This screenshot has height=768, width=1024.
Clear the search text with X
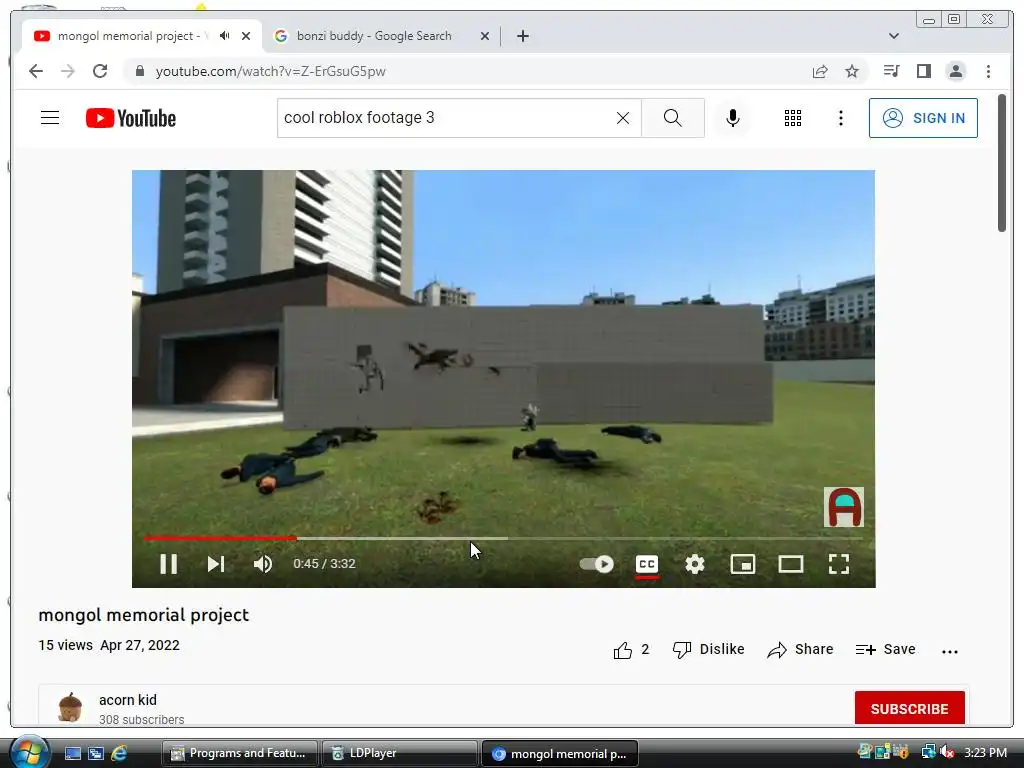[623, 118]
